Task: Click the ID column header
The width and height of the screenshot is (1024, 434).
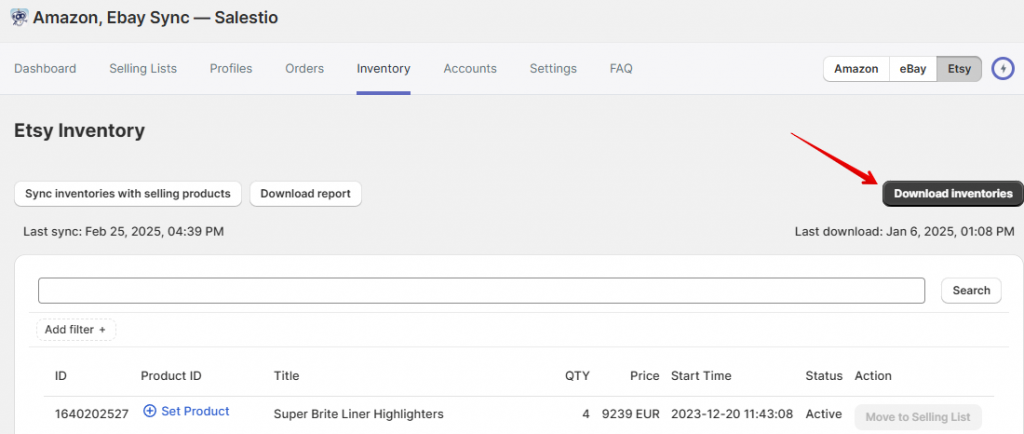Action: point(61,376)
